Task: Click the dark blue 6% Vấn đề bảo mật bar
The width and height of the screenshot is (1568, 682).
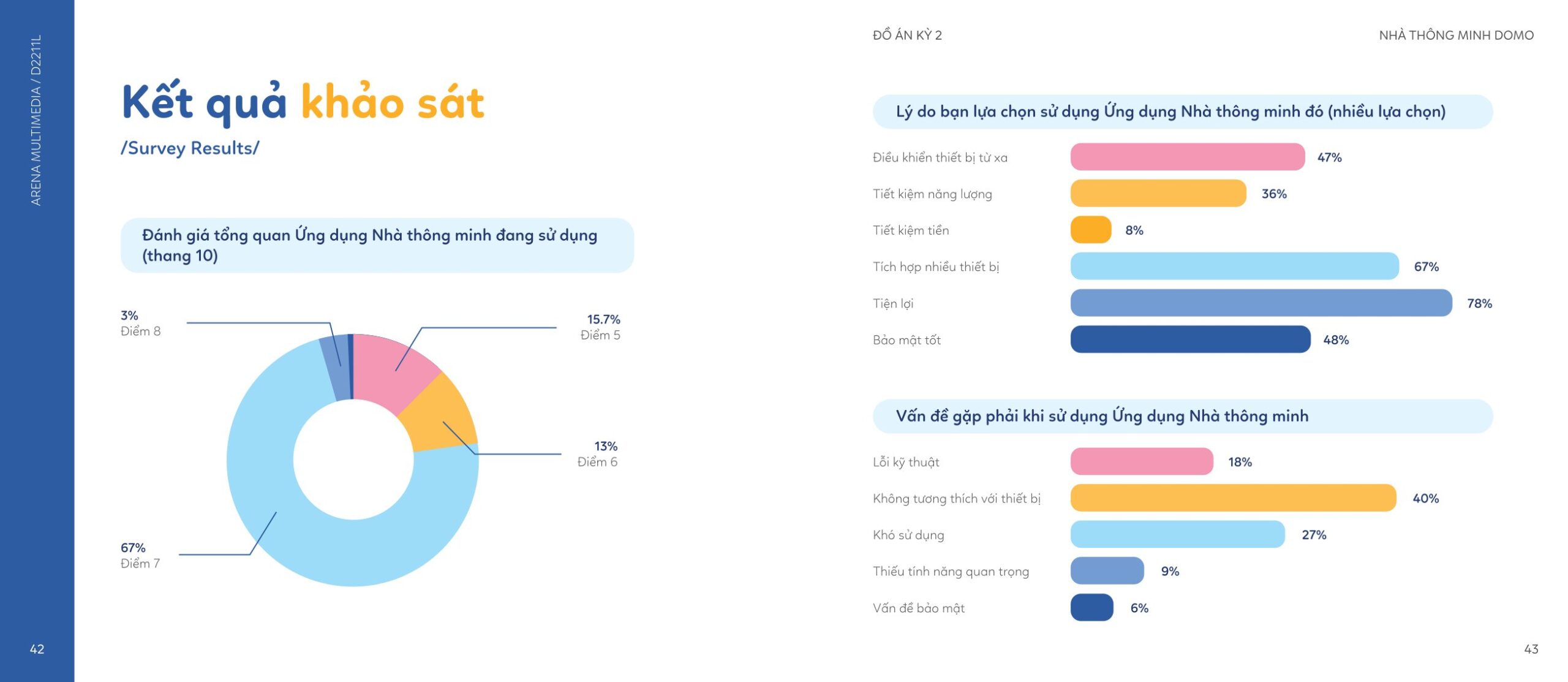Action: tap(1091, 607)
